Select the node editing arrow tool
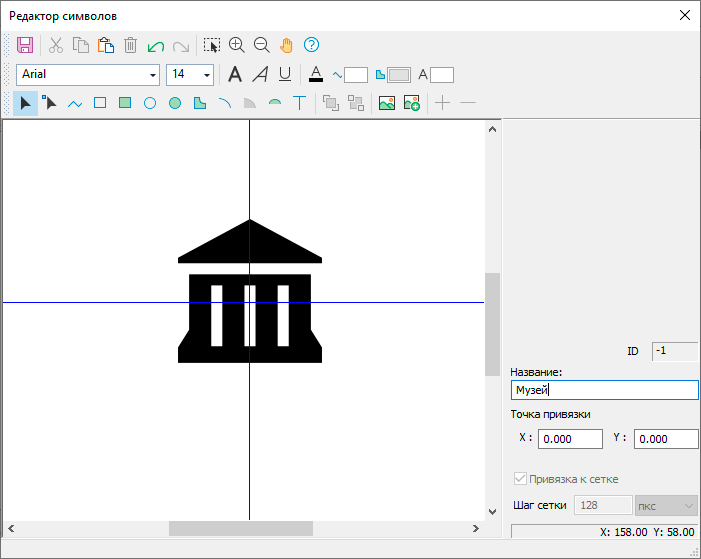The image size is (701, 559). coord(50,103)
